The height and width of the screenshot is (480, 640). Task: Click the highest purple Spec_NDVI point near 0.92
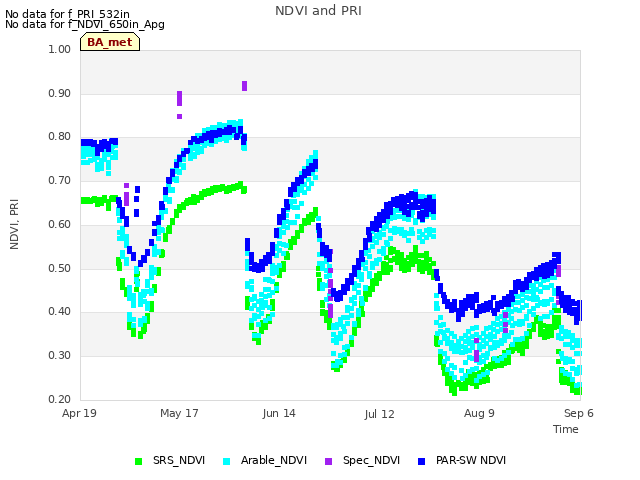click(x=244, y=86)
